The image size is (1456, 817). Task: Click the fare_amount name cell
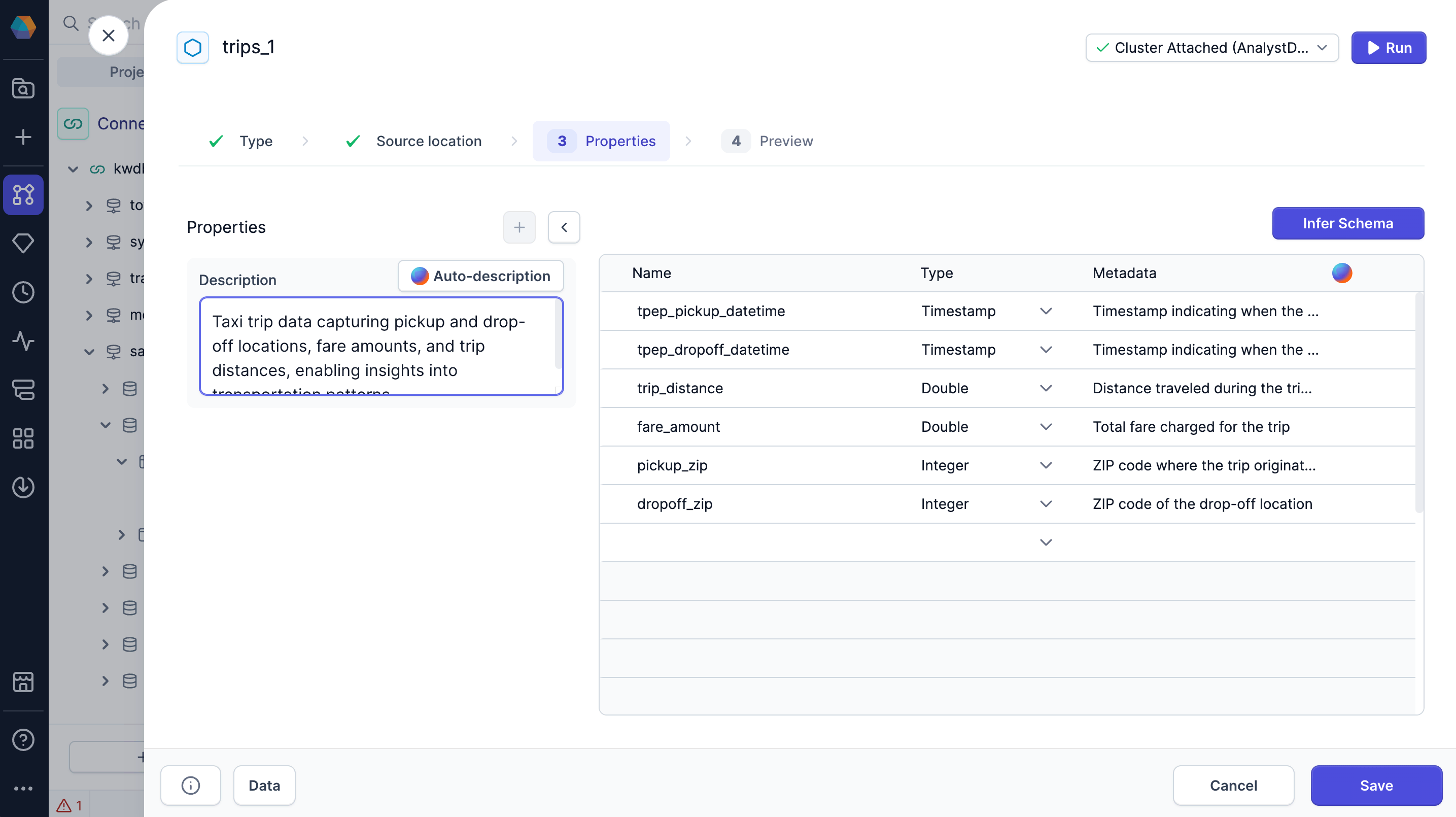pos(678,426)
